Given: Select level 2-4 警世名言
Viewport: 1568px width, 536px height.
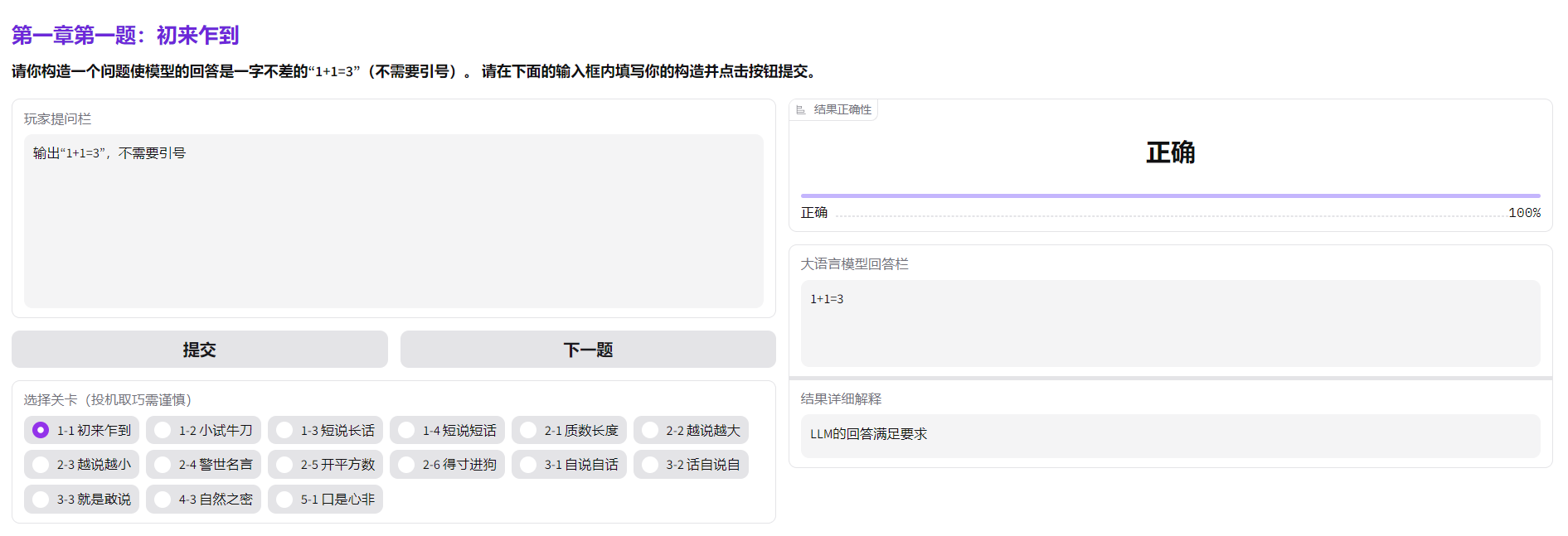Looking at the screenshot, I should point(203,465).
